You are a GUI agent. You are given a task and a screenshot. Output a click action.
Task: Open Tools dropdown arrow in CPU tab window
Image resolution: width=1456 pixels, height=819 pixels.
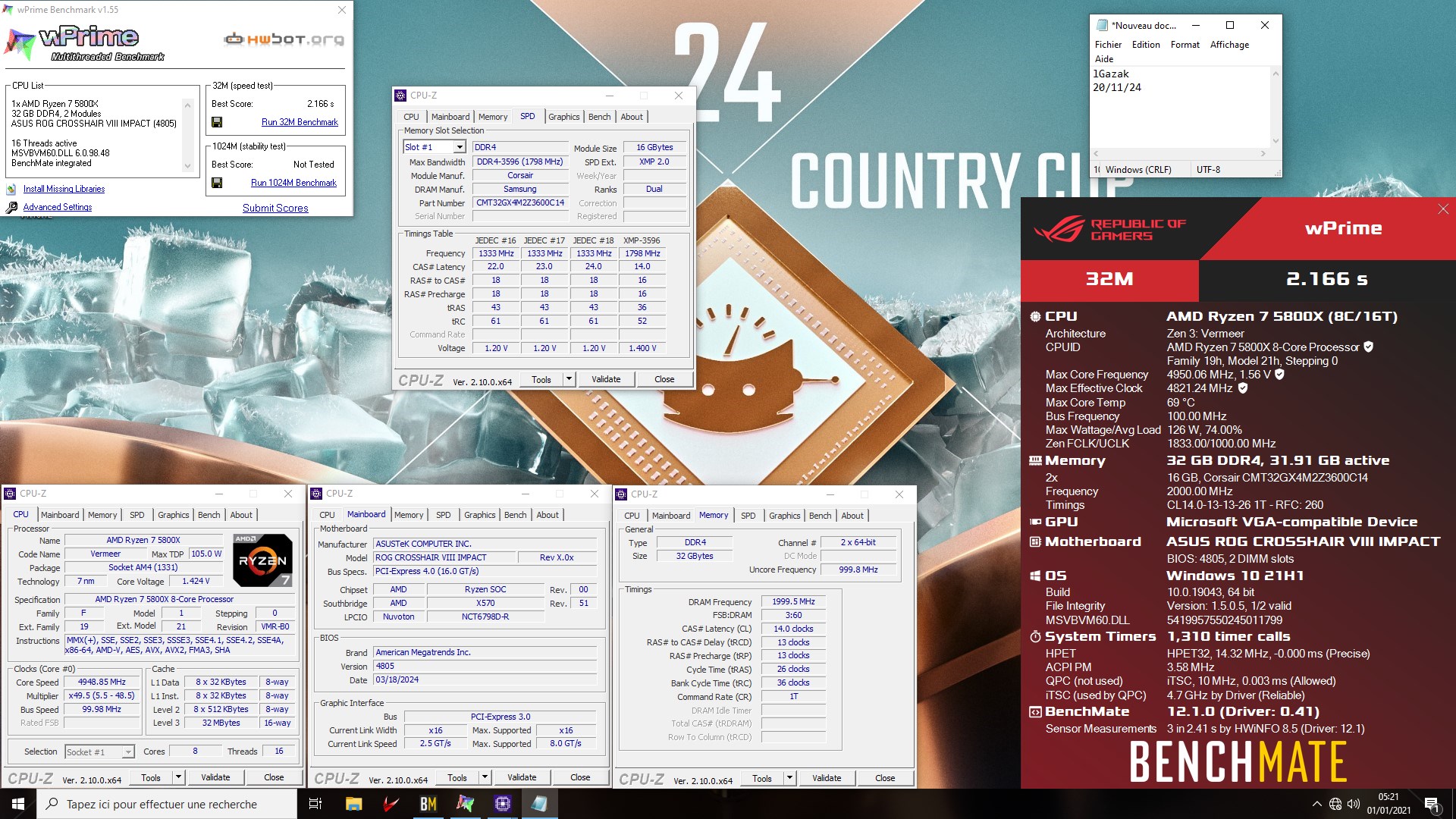click(x=178, y=777)
